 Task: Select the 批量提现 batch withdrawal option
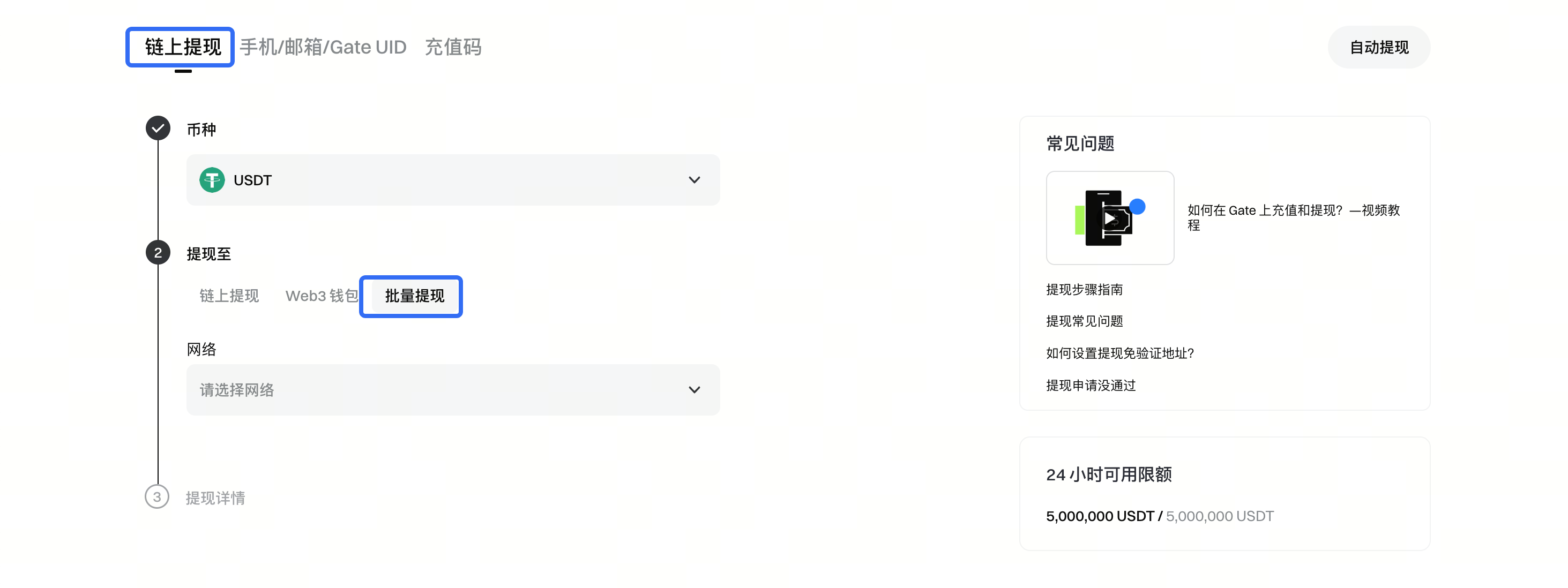click(x=415, y=296)
